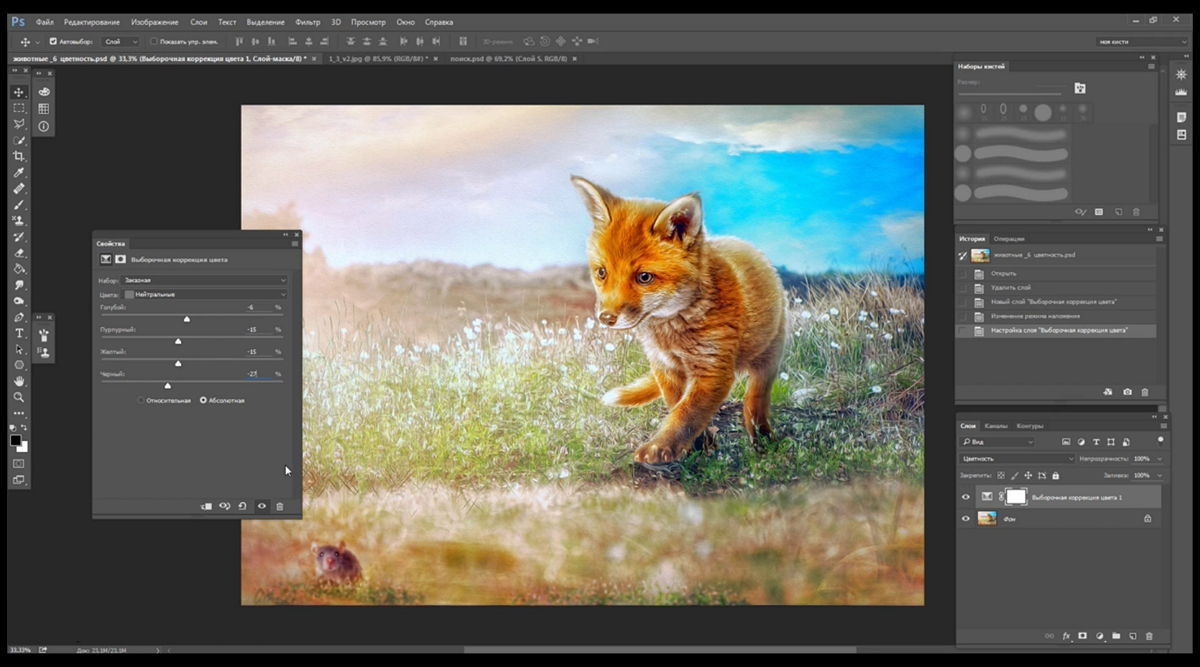Select the Brush tool
This screenshot has width=1200, height=667.
point(19,205)
